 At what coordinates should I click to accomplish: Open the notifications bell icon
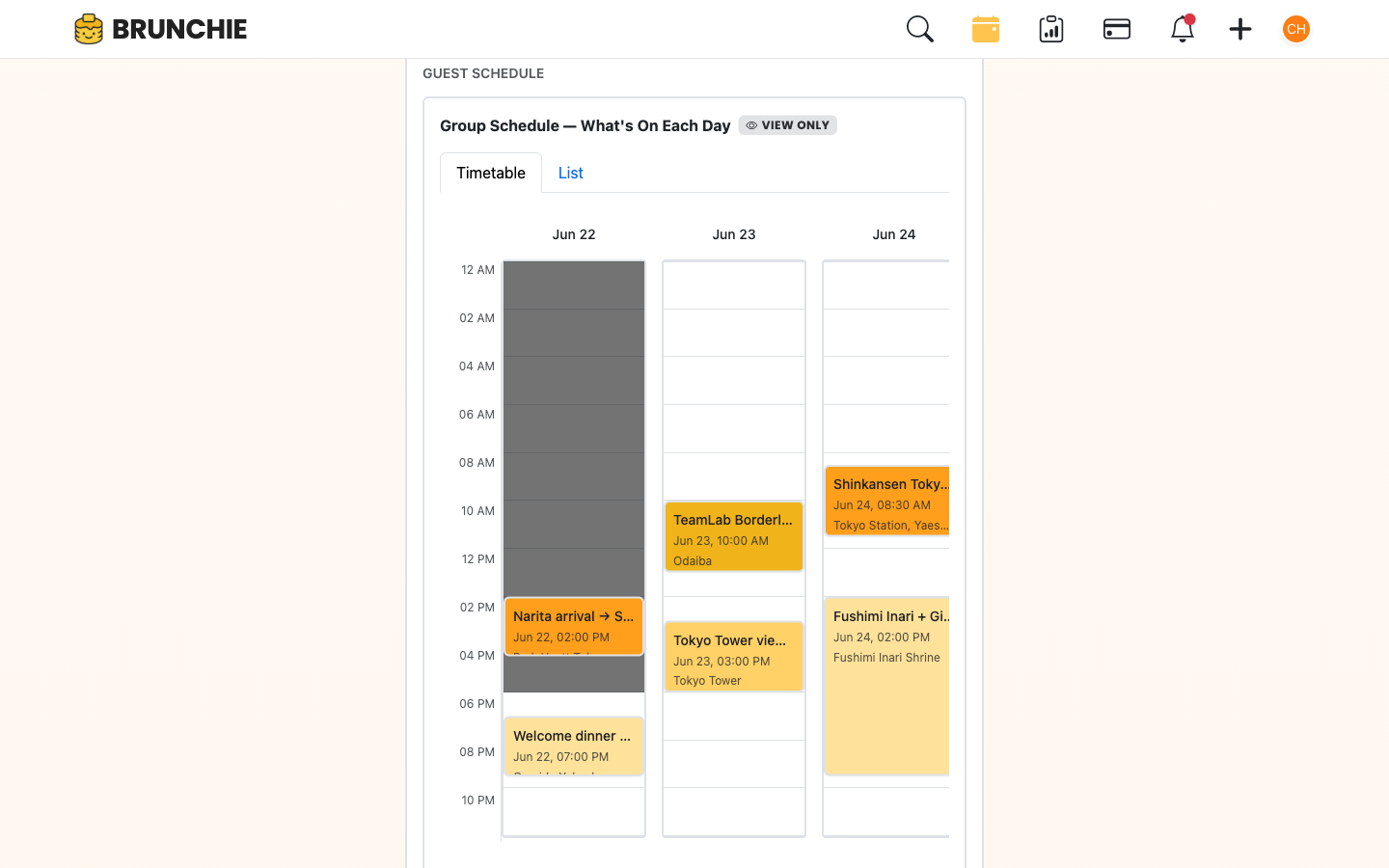[1183, 29]
